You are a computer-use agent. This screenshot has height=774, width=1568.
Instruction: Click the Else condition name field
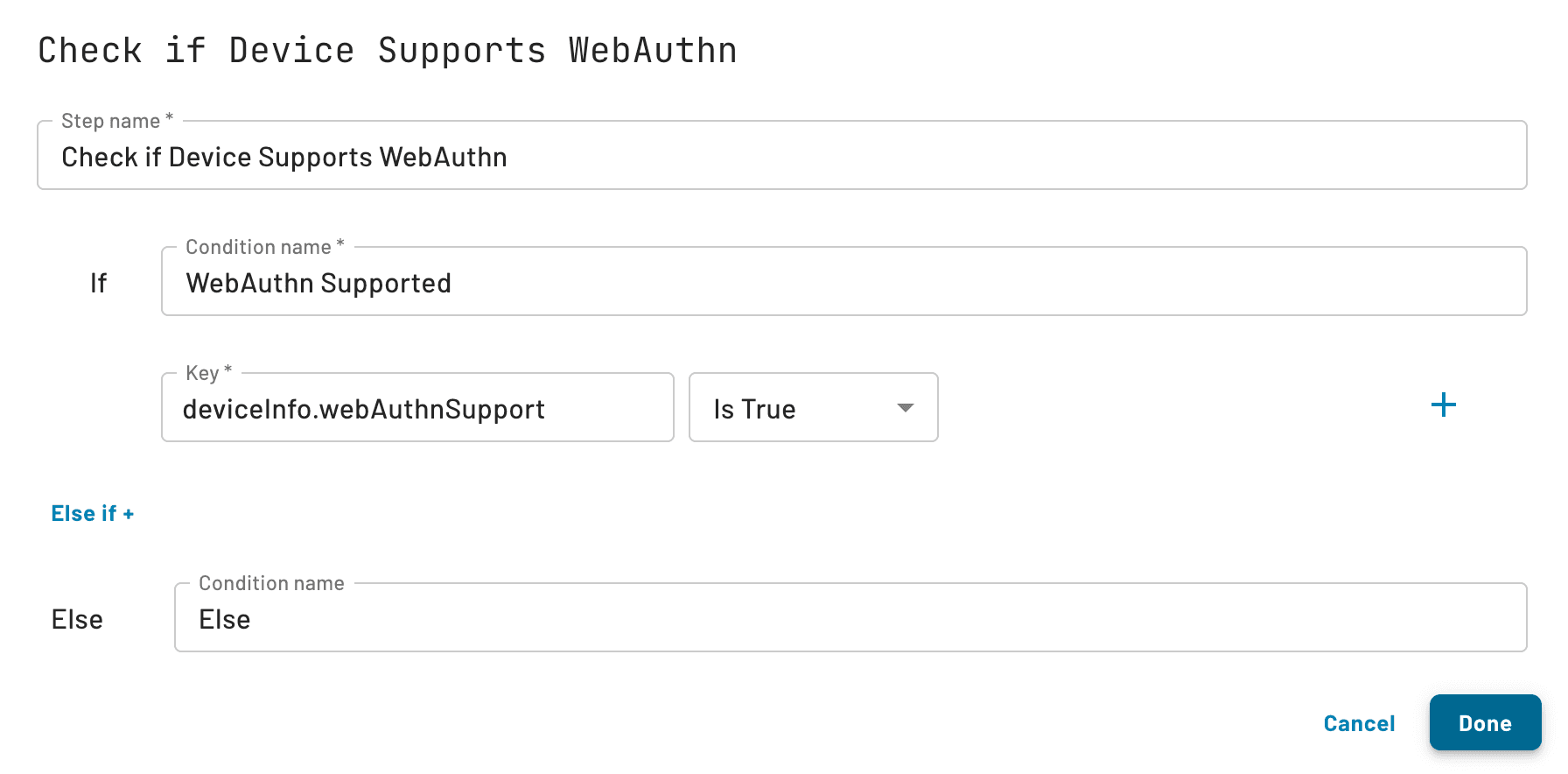pyautogui.click(x=700, y=618)
